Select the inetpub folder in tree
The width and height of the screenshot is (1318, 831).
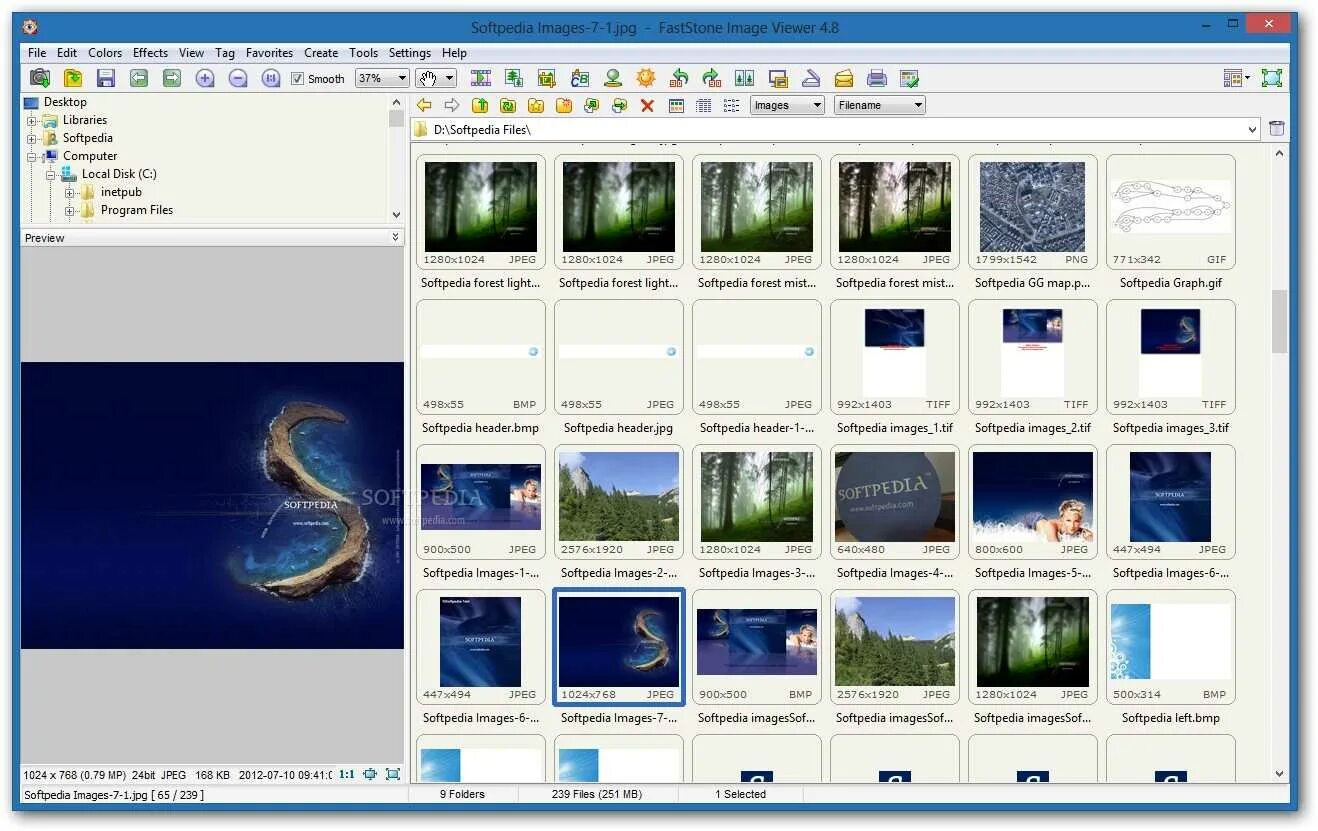[x=121, y=192]
